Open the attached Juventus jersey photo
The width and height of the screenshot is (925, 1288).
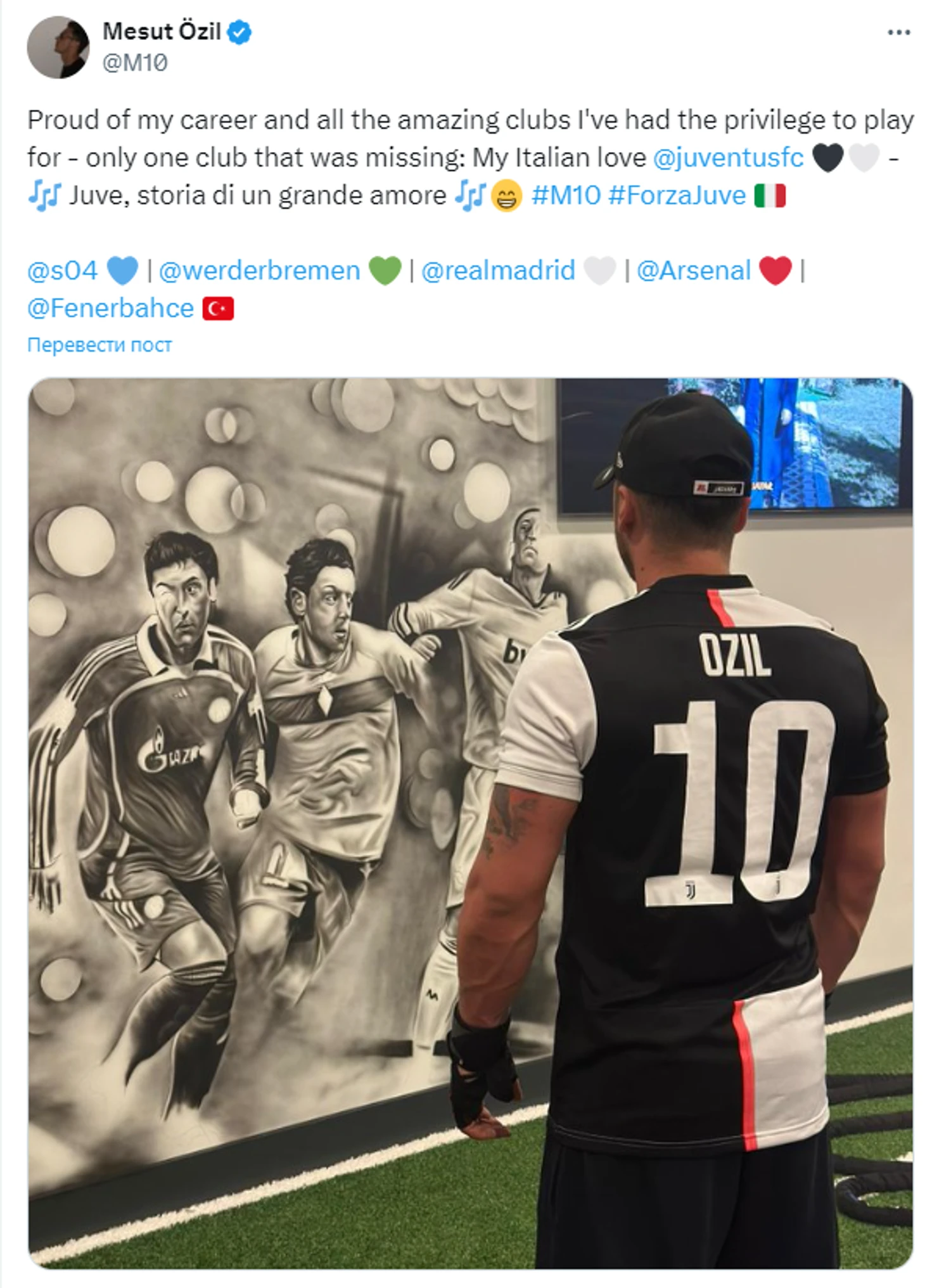coord(470,823)
